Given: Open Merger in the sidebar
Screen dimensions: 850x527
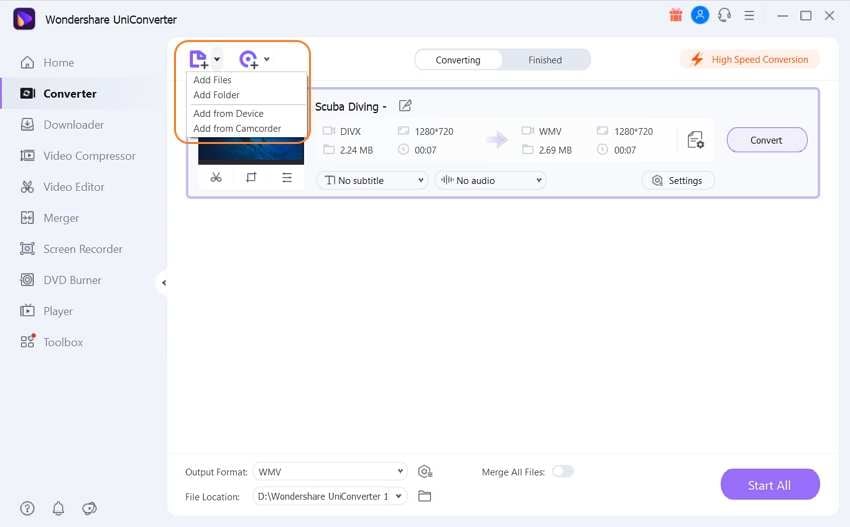Looking at the screenshot, I should (x=61, y=218).
